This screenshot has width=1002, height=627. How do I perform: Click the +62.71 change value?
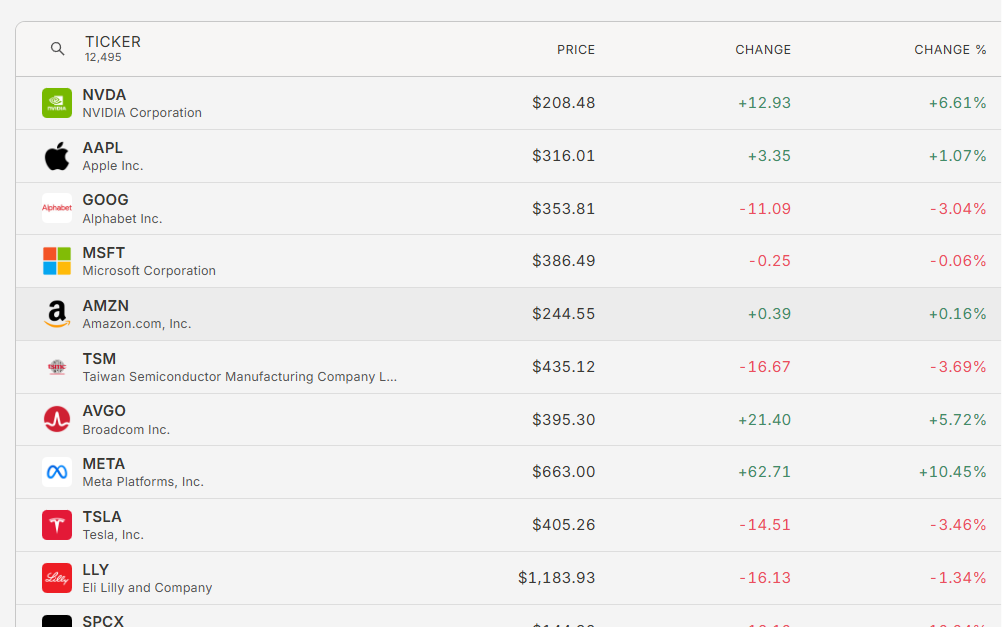(x=764, y=472)
